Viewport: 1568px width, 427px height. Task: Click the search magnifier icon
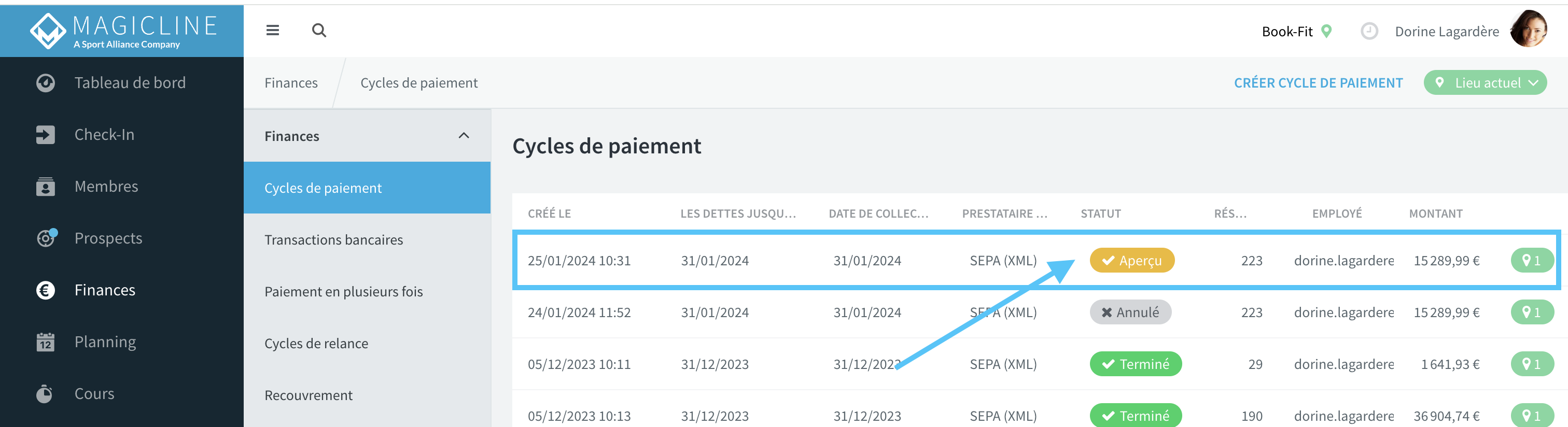pos(319,31)
